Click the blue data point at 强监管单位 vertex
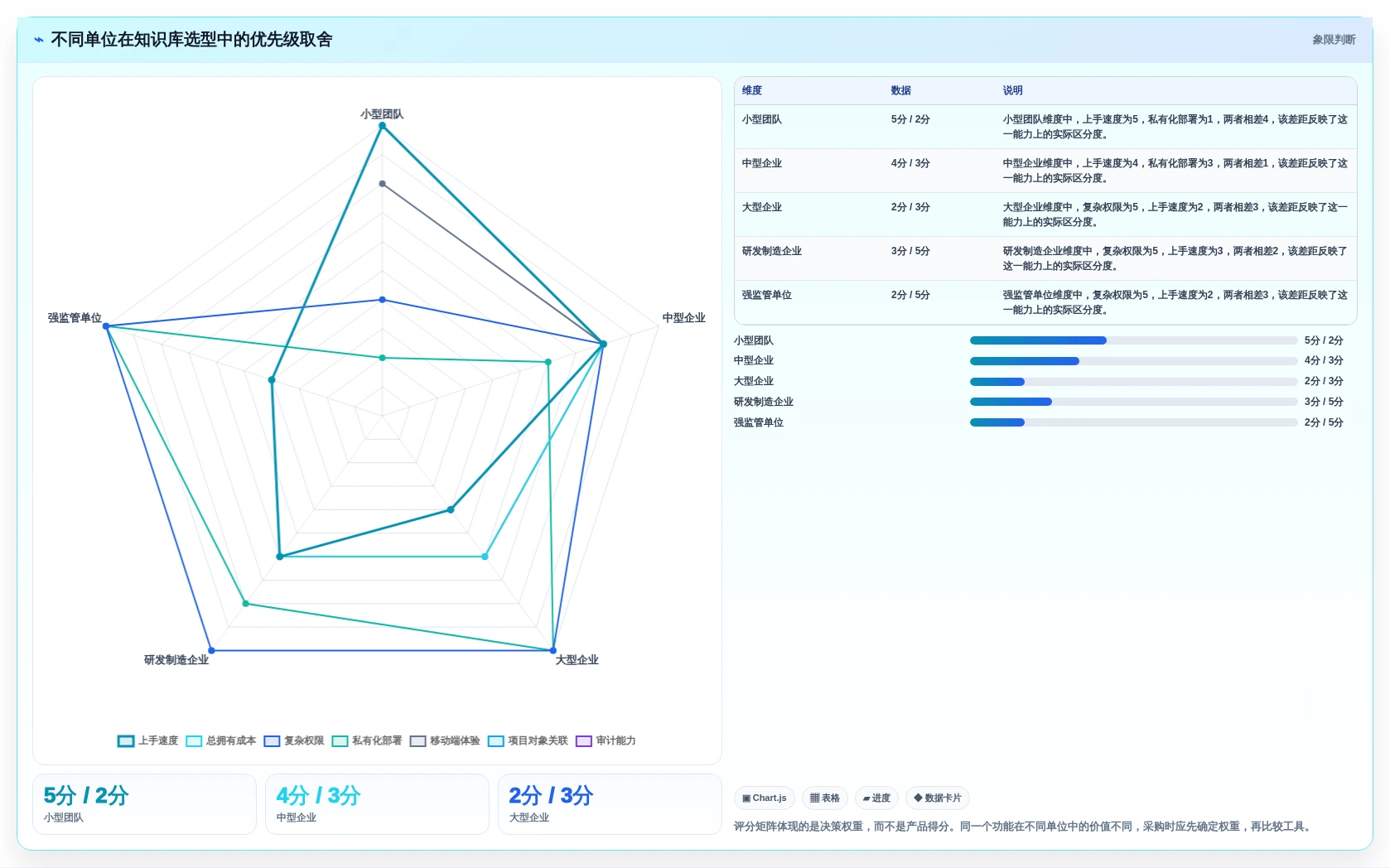 pos(106,326)
